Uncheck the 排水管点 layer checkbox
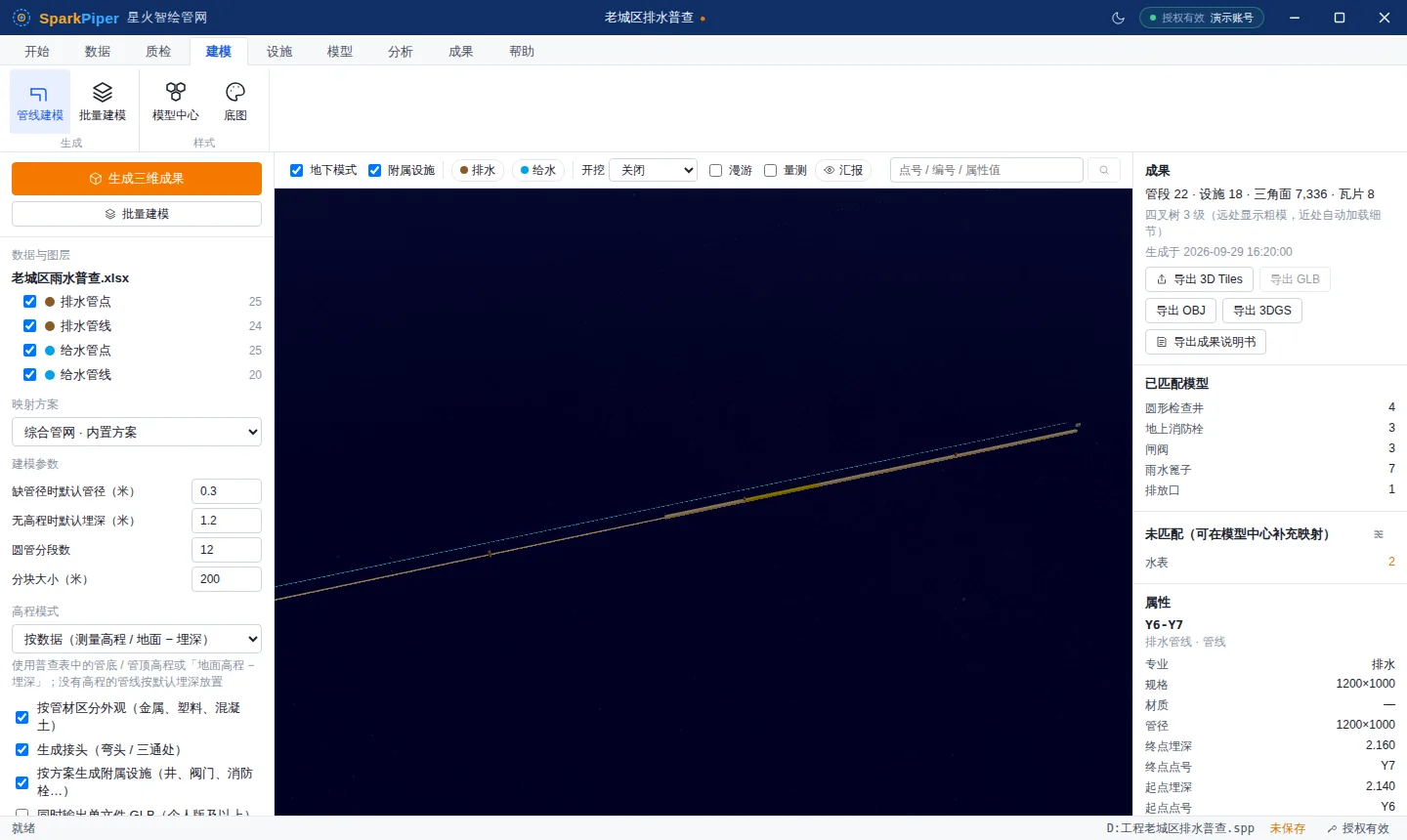 tap(29, 302)
